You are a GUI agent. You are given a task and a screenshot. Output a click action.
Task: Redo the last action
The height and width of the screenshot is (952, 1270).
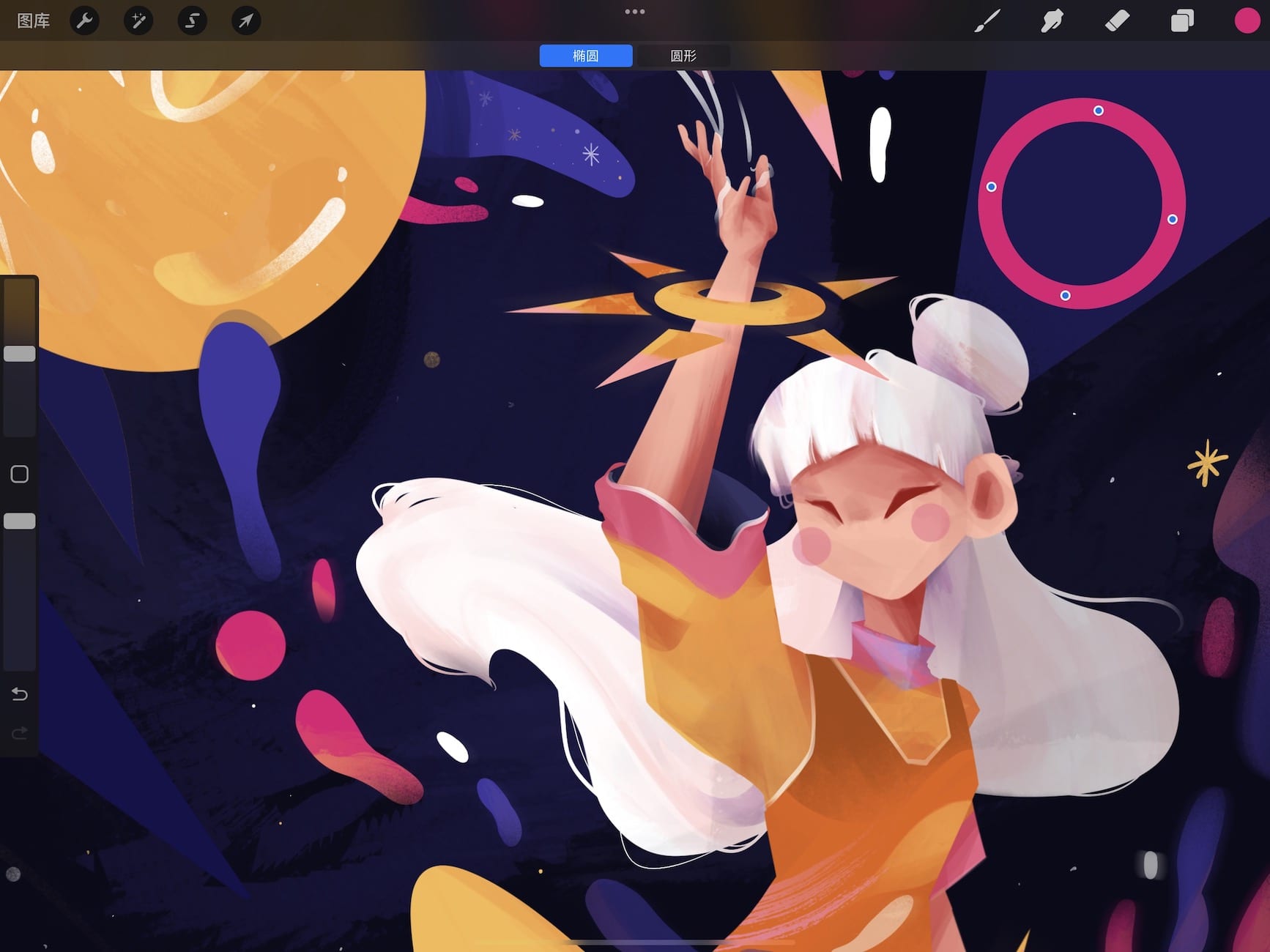[x=20, y=732]
